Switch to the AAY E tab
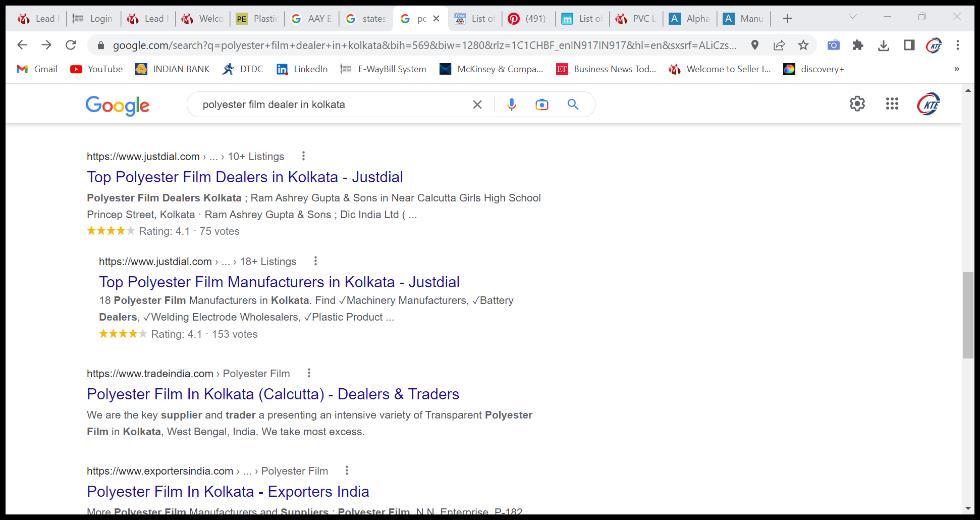The image size is (980, 520). pyautogui.click(x=312, y=19)
